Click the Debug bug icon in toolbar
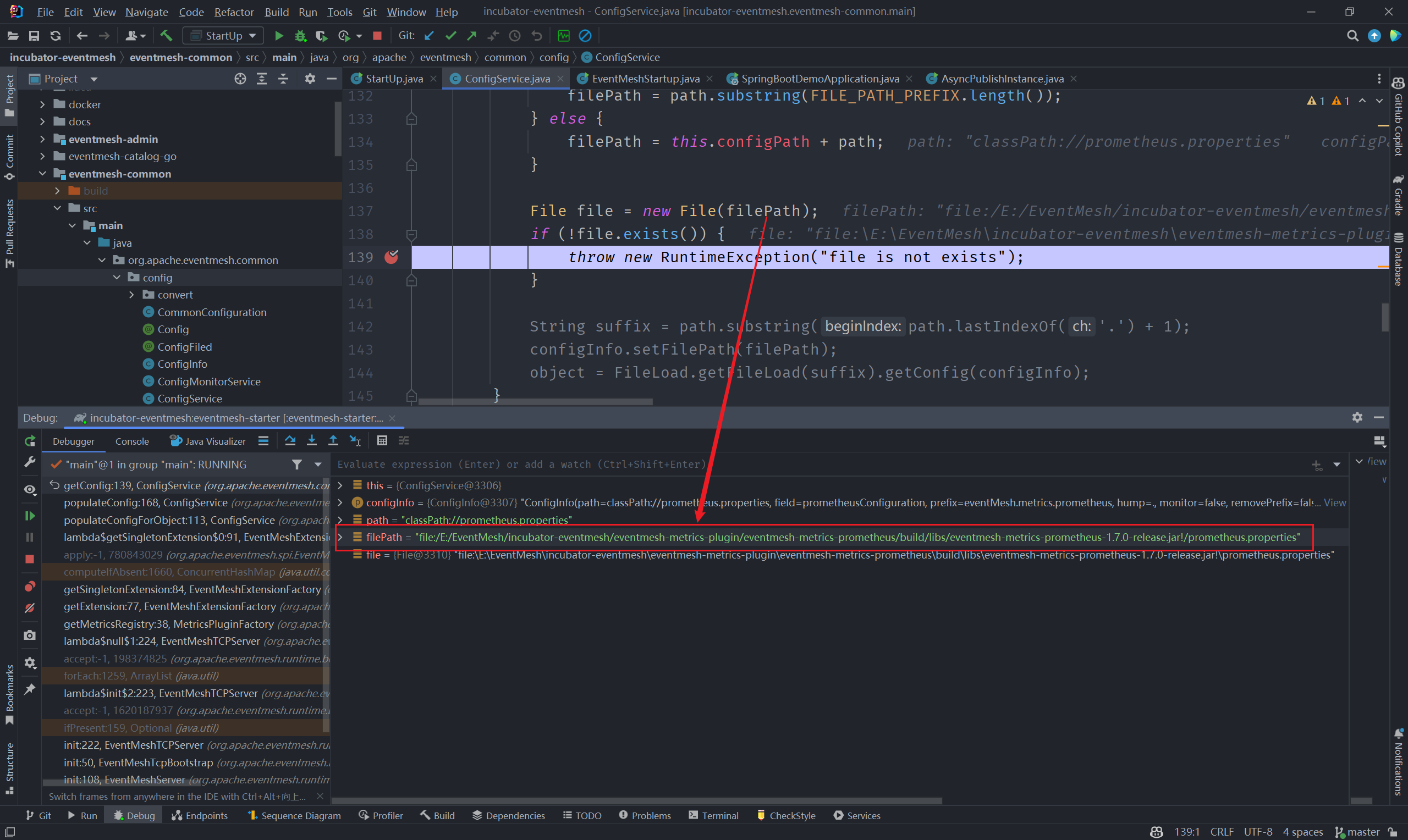This screenshot has height=840, width=1408. pyautogui.click(x=300, y=36)
